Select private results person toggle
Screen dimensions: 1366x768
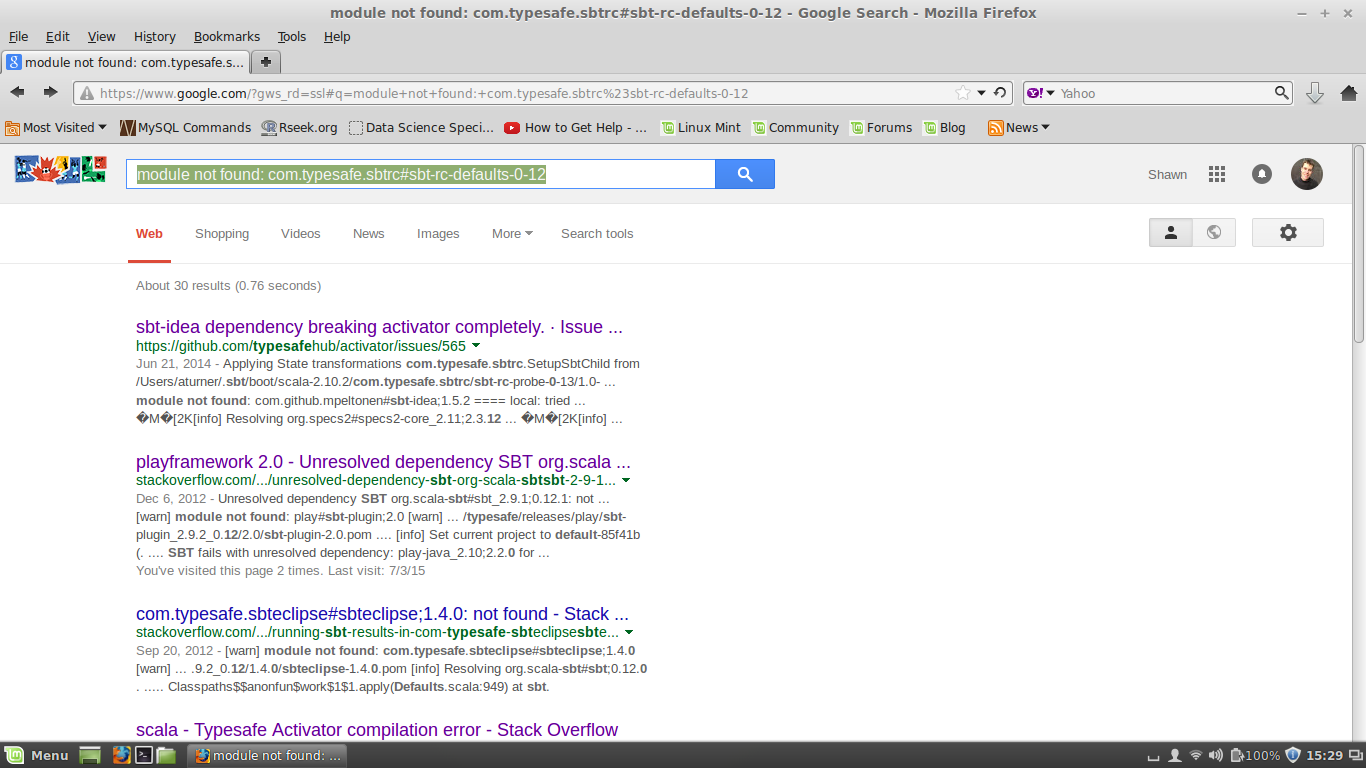1171,232
